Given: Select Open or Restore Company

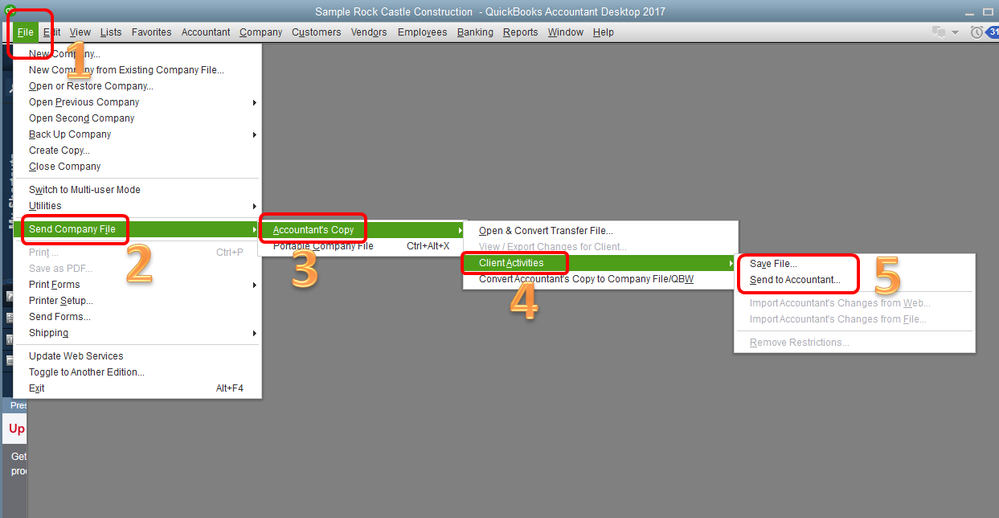Looking at the screenshot, I should (x=91, y=86).
